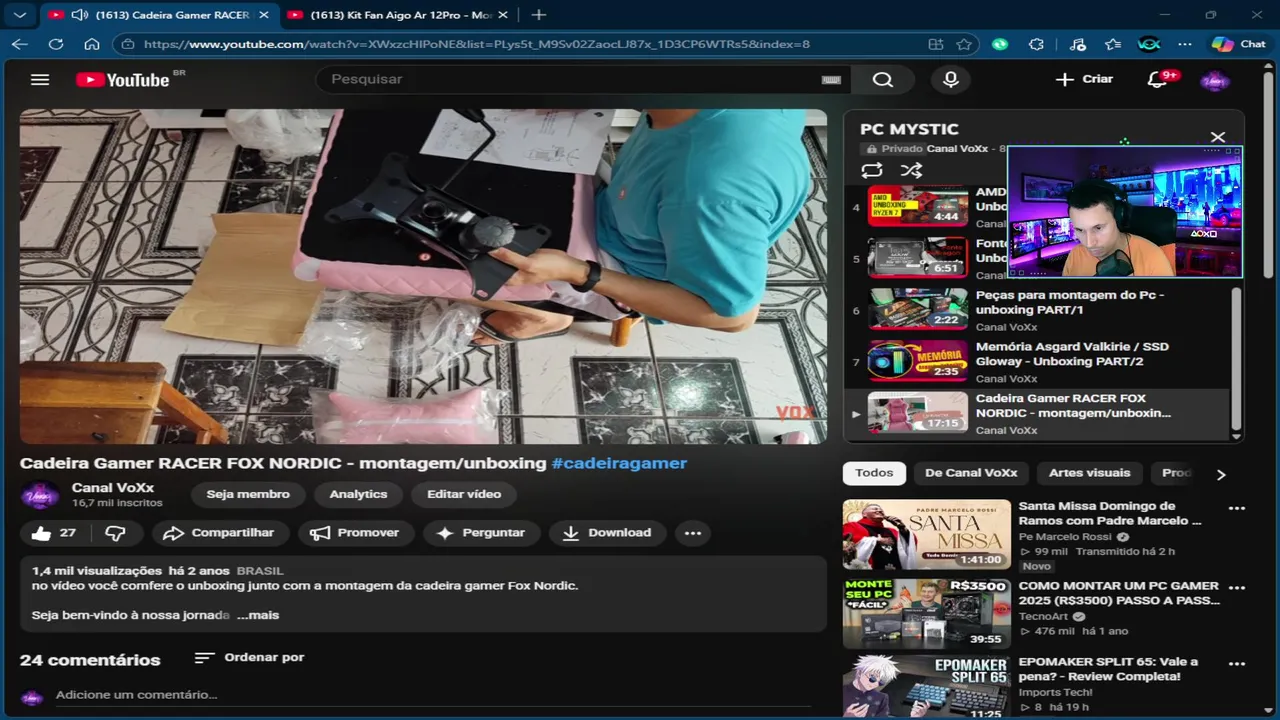Click the Promover button
Image resolution: width=1280 pixels, height=720 pixels.
coord(355,533)
